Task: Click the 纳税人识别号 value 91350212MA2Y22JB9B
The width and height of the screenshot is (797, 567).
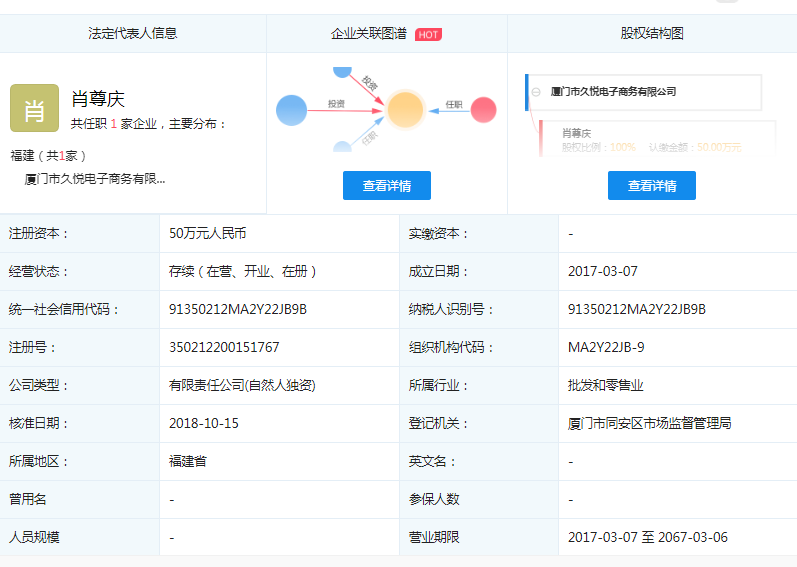Action: pyautogui.click(x=637, y=309)
